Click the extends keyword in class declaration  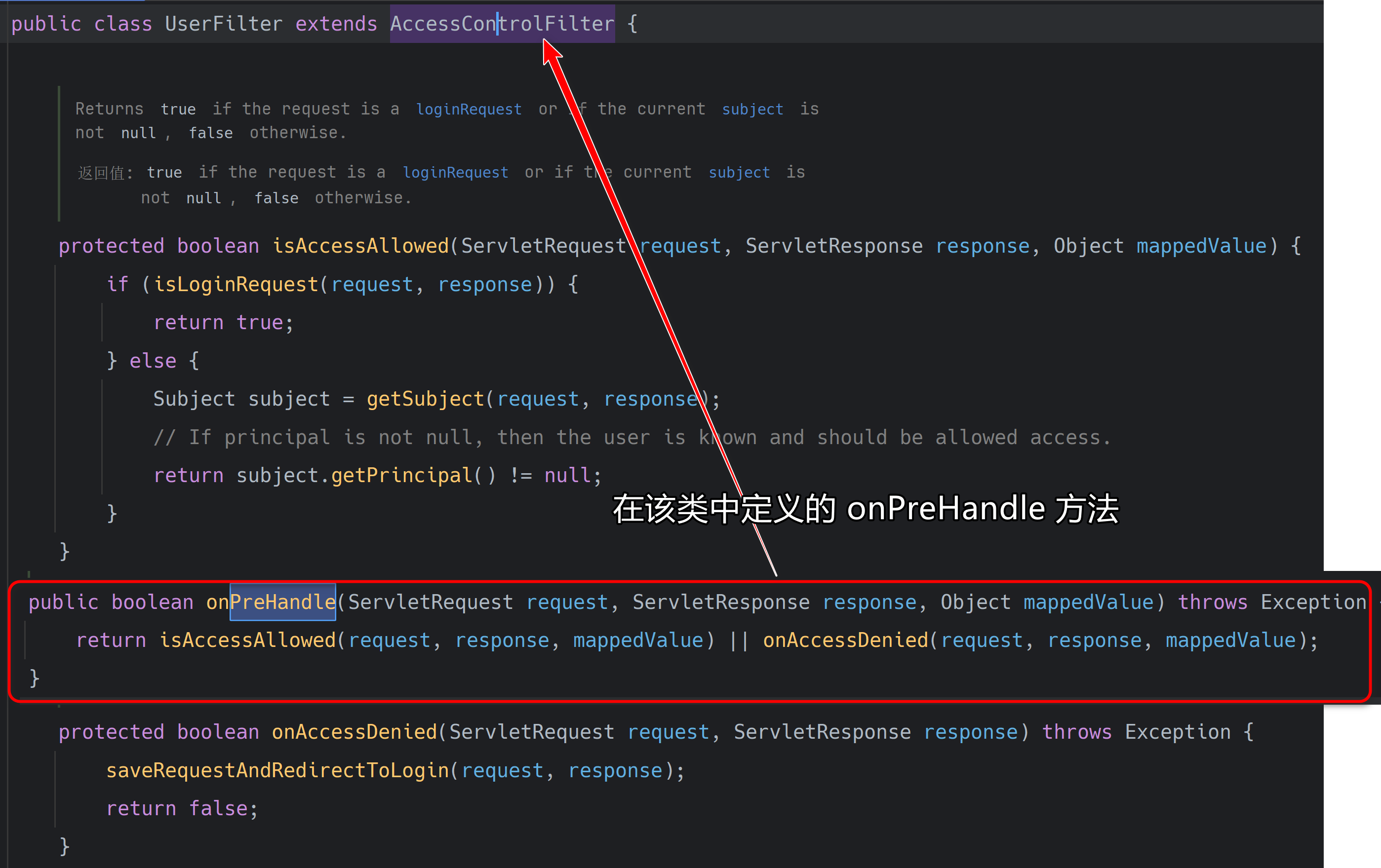click(x=336, y=24)
